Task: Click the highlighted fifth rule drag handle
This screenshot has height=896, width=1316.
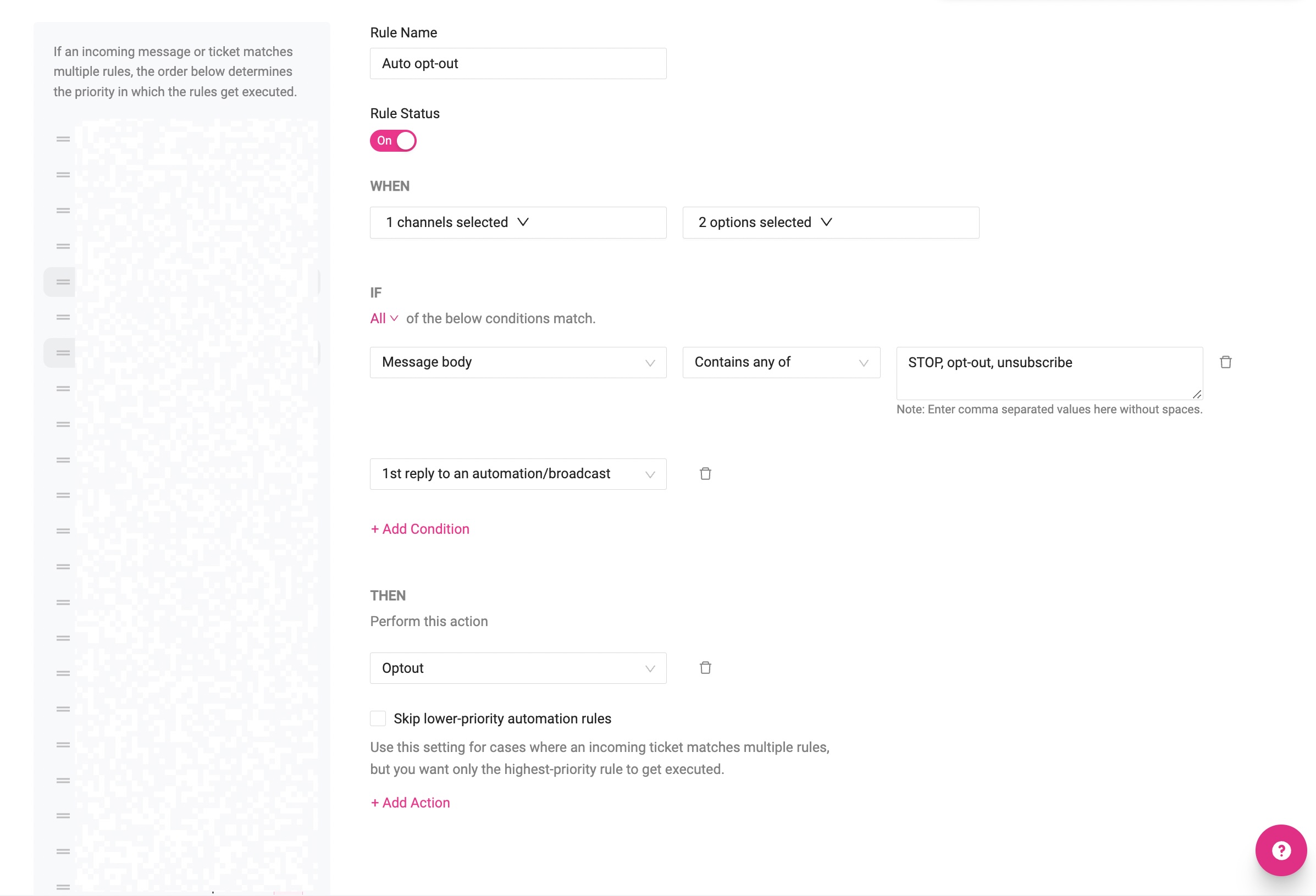Action: pos(63,281)
